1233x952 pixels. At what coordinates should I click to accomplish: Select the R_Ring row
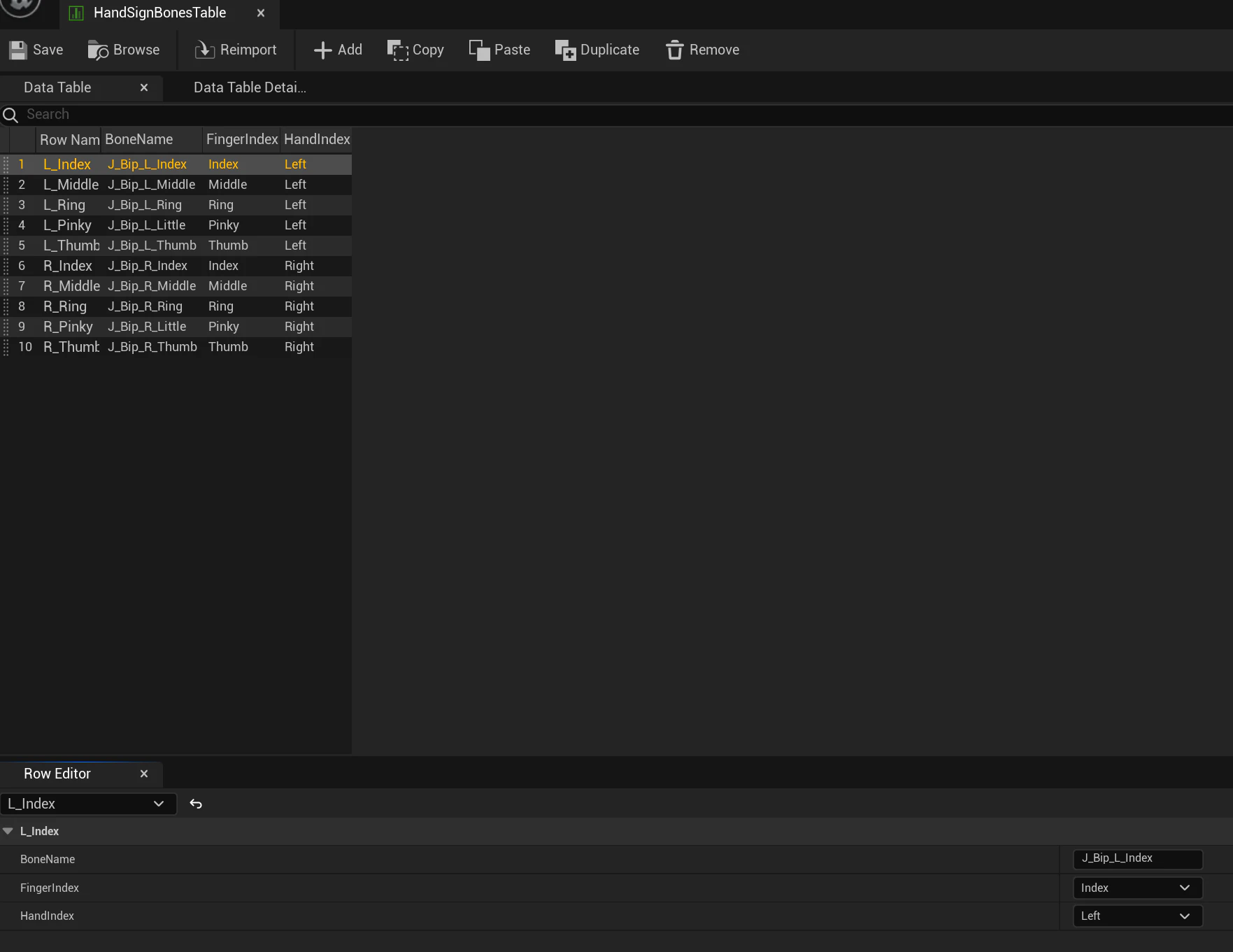coord(176,306)
